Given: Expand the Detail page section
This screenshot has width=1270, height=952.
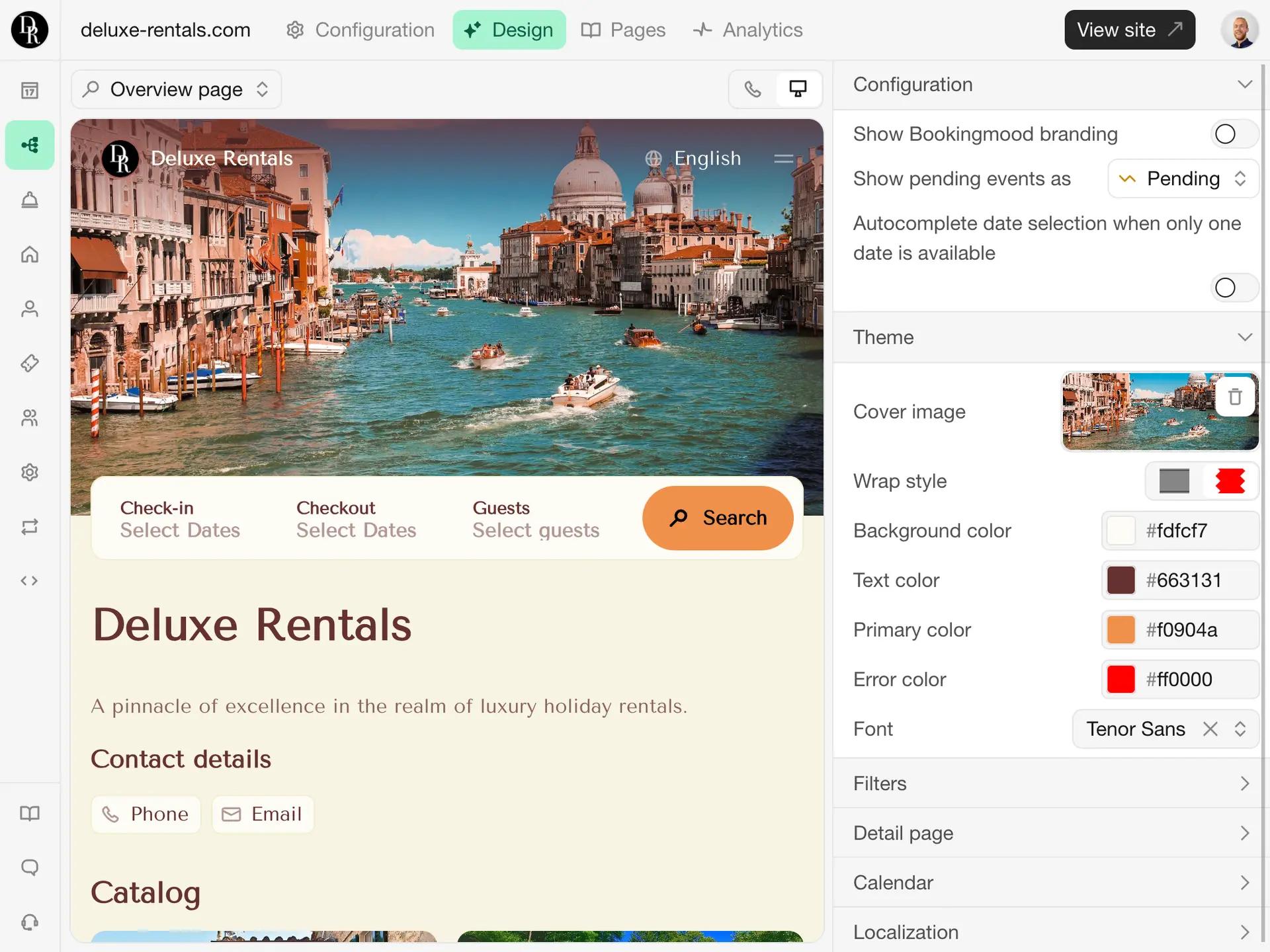Looking at the screenshot, I should pos(1052,833).
